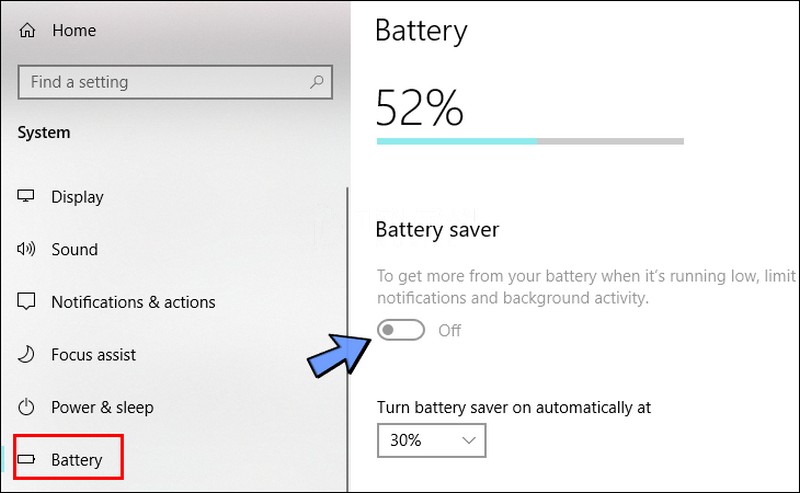
Task: Click the Notifications speech-bubble icon
Action: [28, 302]
